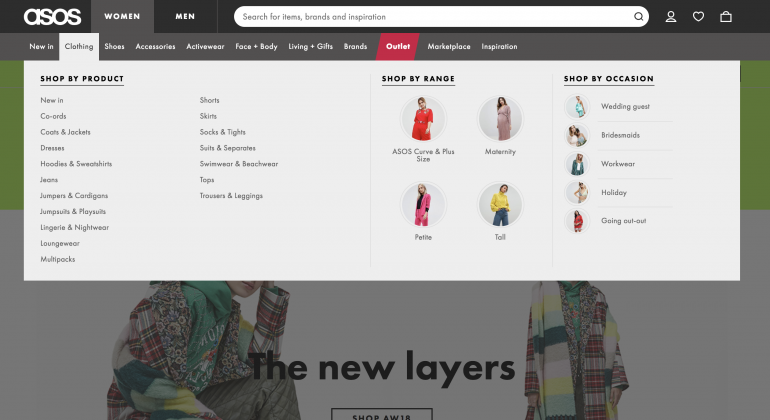Image resolution: width=770 pixels, height=420 pixels.
Task: Click the Bridesmaids text label
Action: 620,135
